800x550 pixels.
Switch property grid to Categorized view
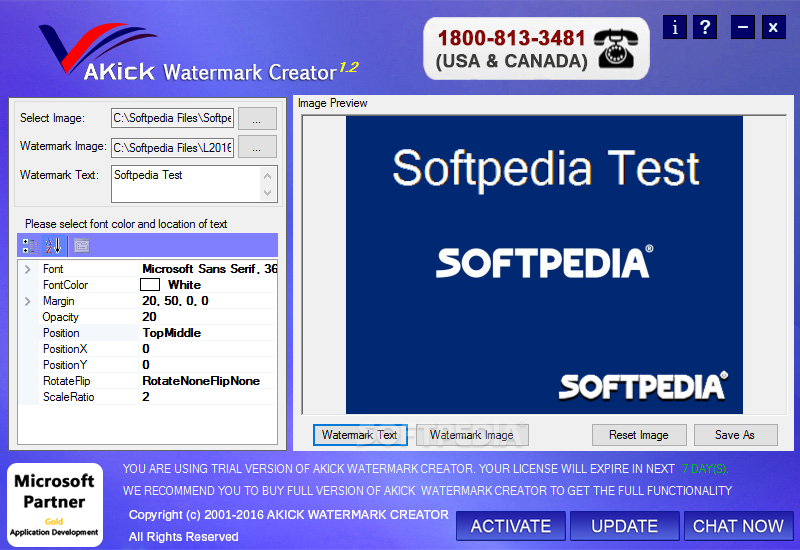30,246
